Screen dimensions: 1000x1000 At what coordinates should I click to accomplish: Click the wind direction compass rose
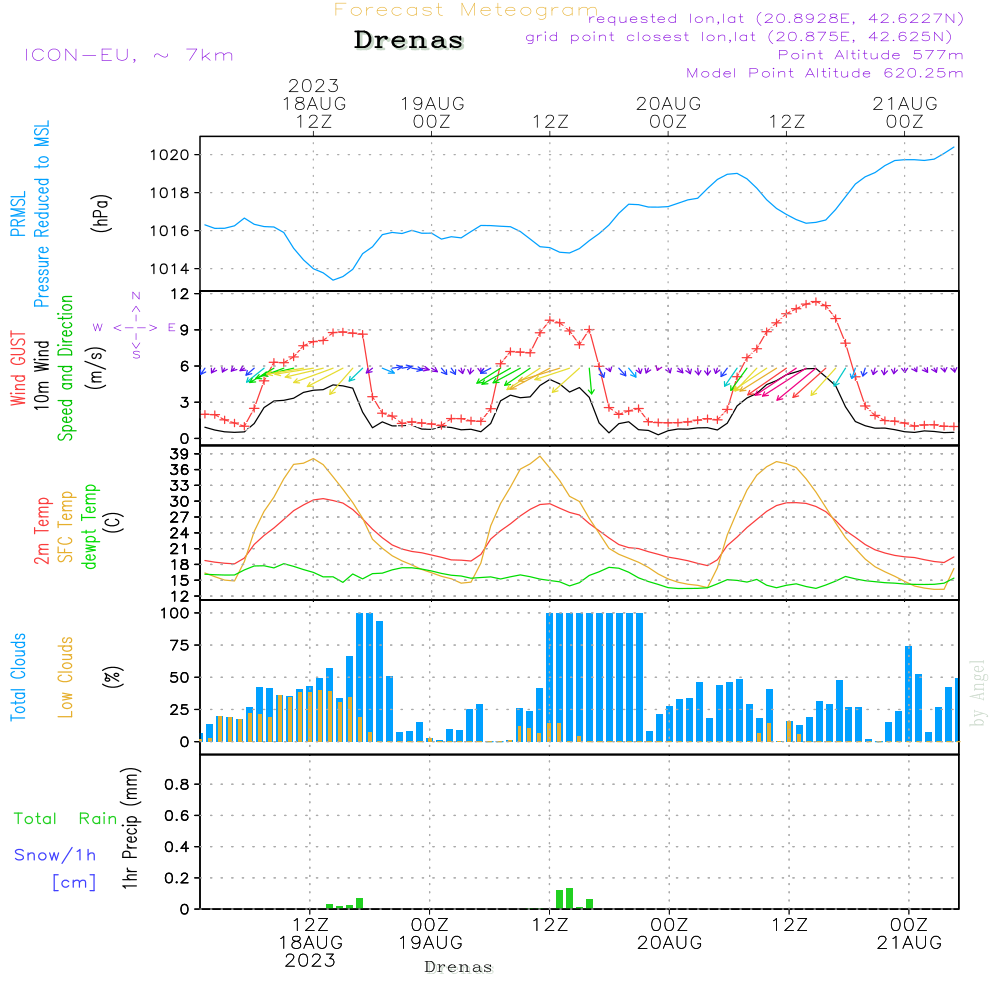[136, 327]
